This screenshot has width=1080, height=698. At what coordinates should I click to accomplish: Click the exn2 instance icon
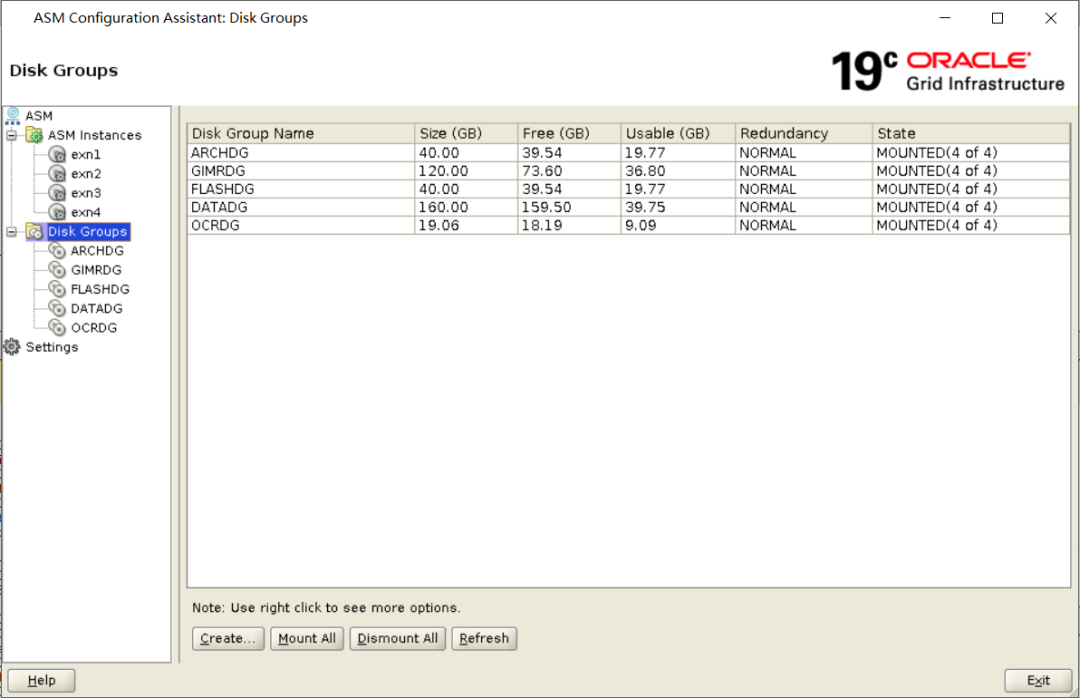click(58, 174)
